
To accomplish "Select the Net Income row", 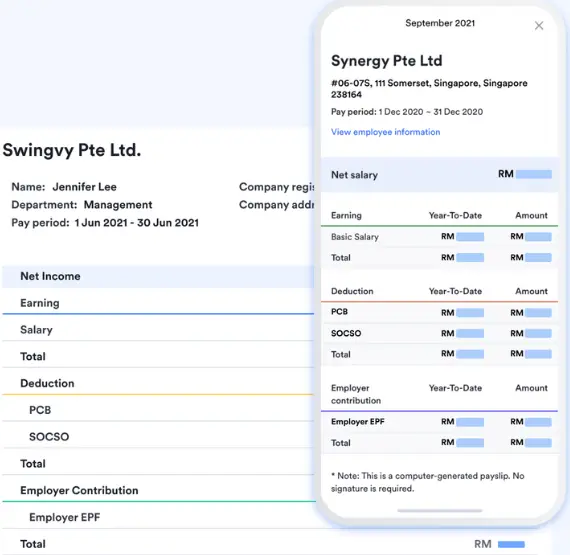I will [x=158, y=276].
